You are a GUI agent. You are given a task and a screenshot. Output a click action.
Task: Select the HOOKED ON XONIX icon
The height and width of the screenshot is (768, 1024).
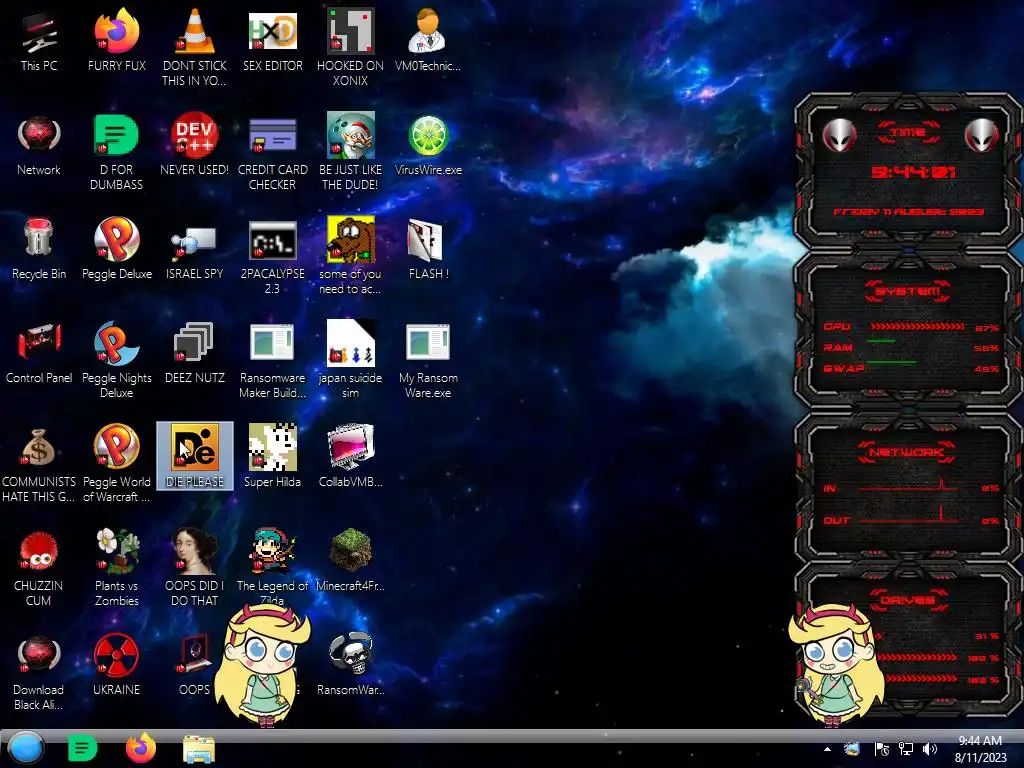point(350,47)
